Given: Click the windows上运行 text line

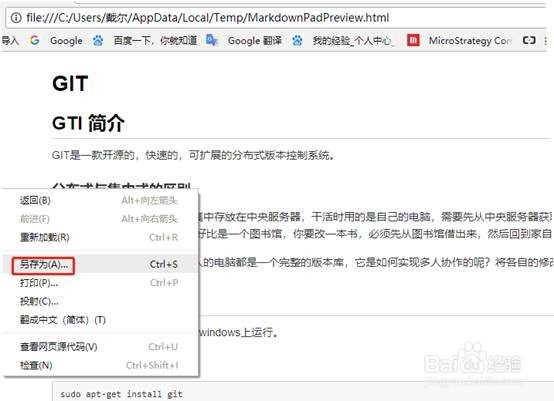Looking at the screenshot, I should pos(239,332).
